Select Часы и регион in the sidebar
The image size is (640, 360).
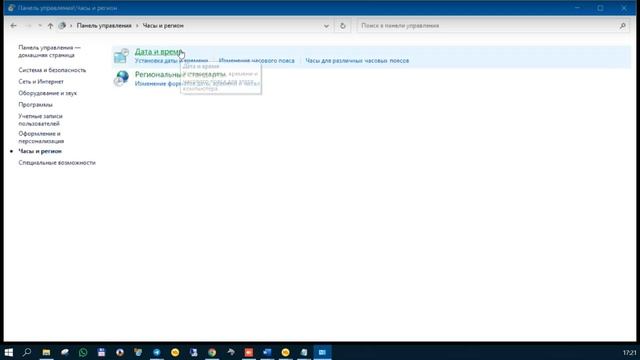[40, 151]
